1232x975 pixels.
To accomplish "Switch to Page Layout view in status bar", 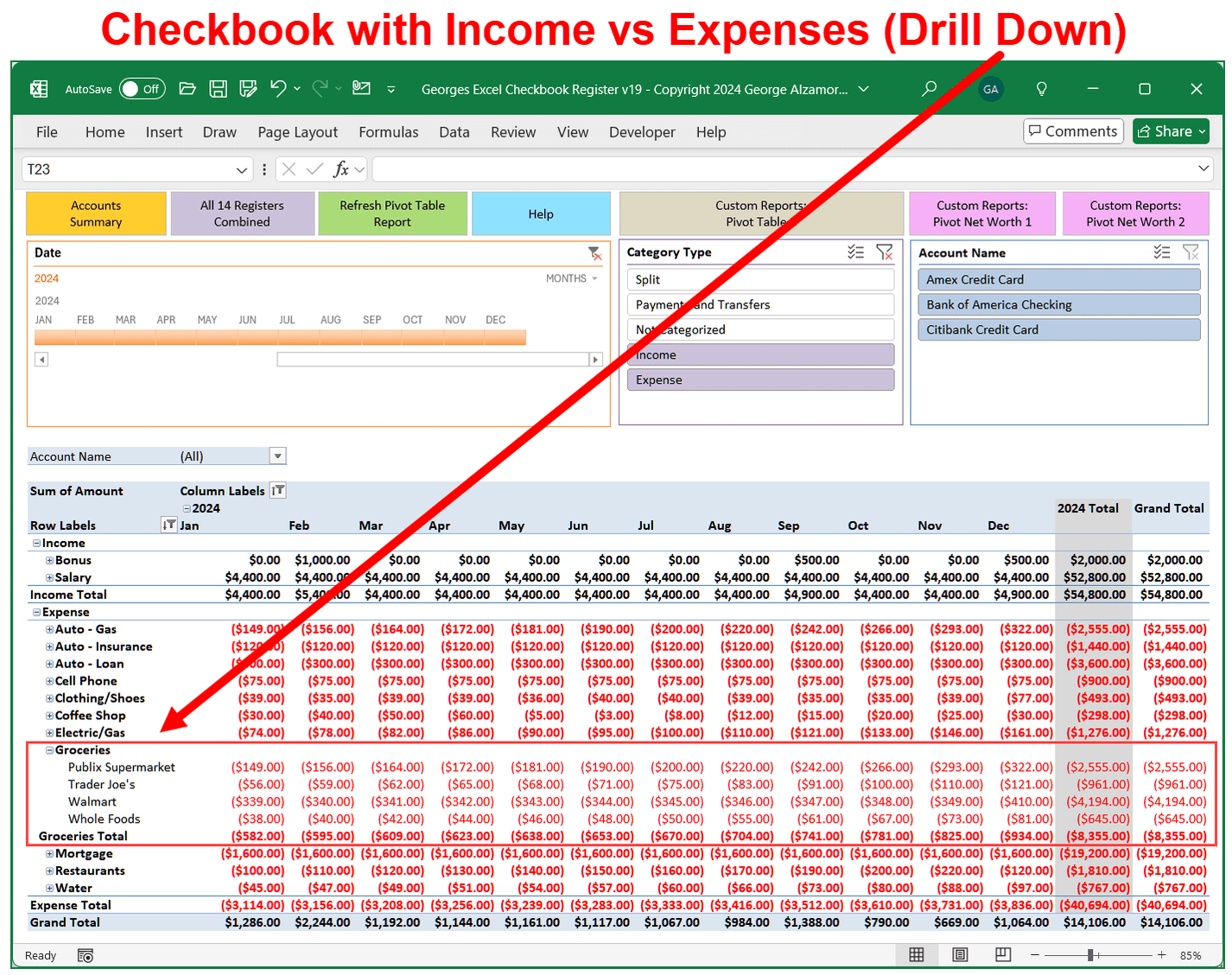I will [959, 954].
